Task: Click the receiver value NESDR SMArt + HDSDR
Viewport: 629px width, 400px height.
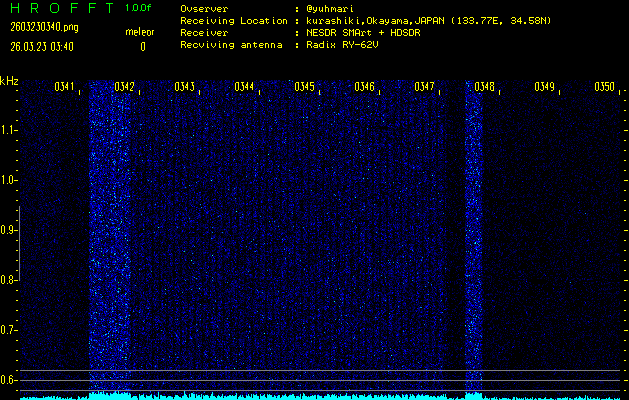Action: coord(363,33)
